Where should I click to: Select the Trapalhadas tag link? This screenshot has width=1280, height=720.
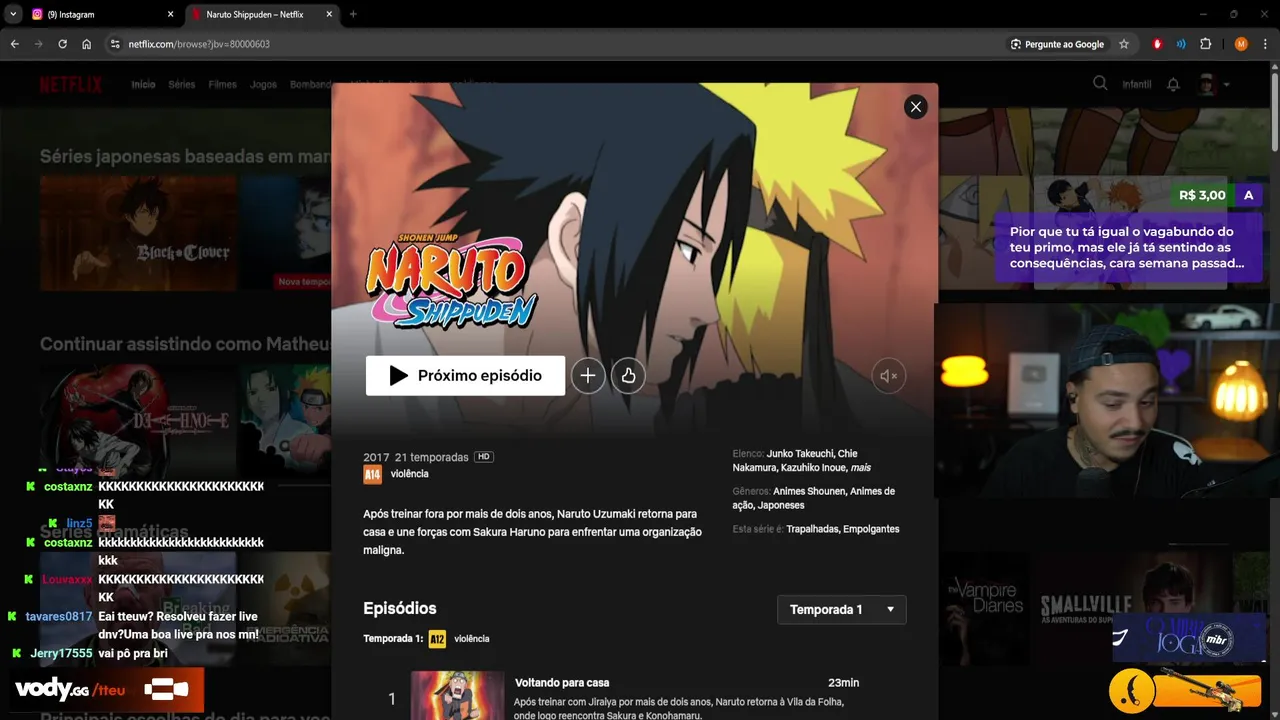point(812,529)
